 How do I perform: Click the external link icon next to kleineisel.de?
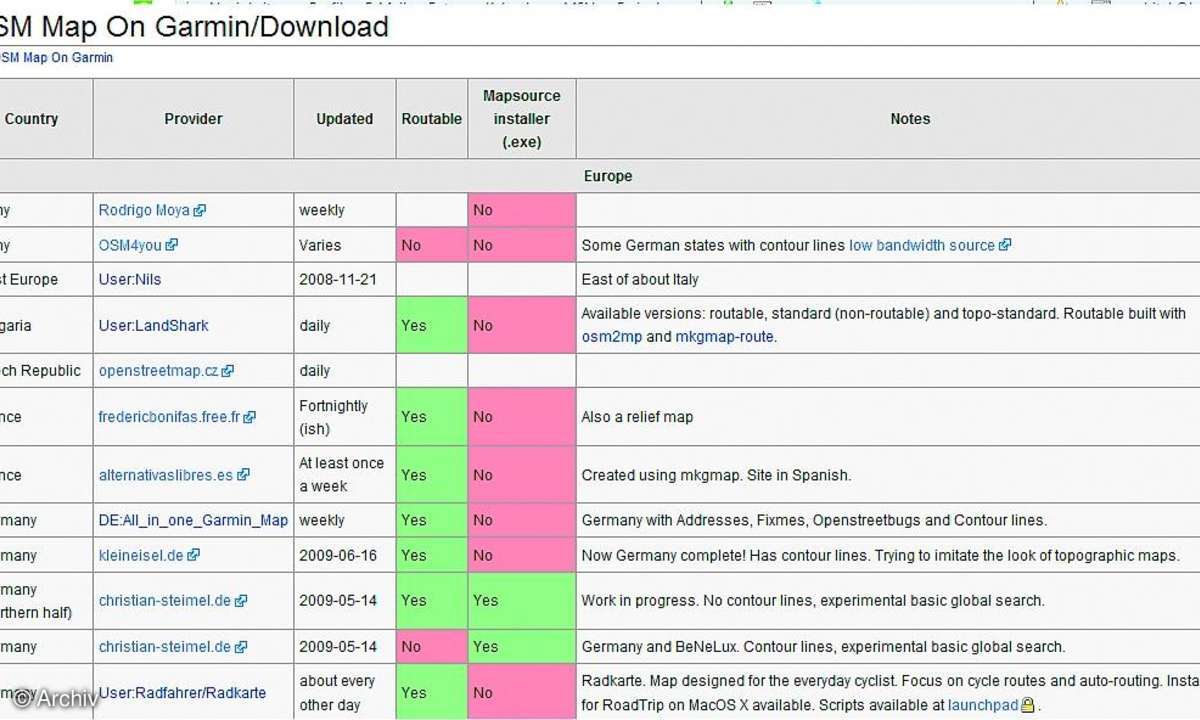coord(193,555)
